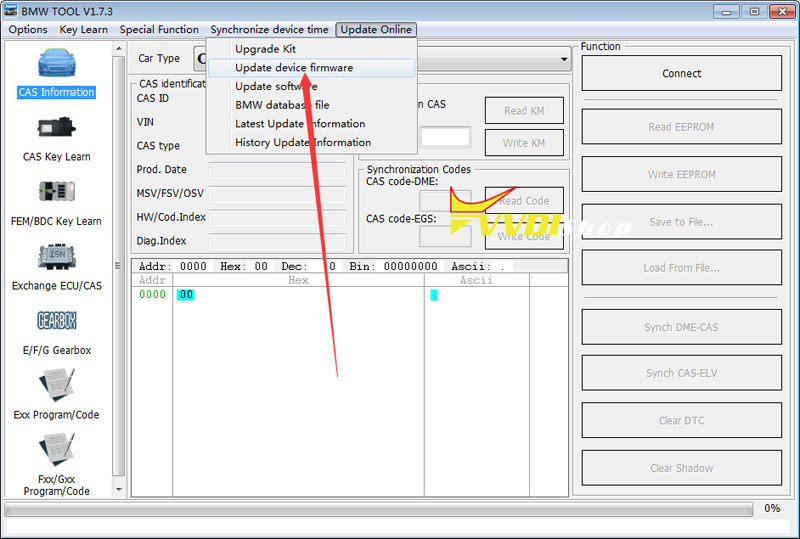This screenshot has height=539, width=800.
Task: Click the bottom progress bar
Action: click(379, 509)
